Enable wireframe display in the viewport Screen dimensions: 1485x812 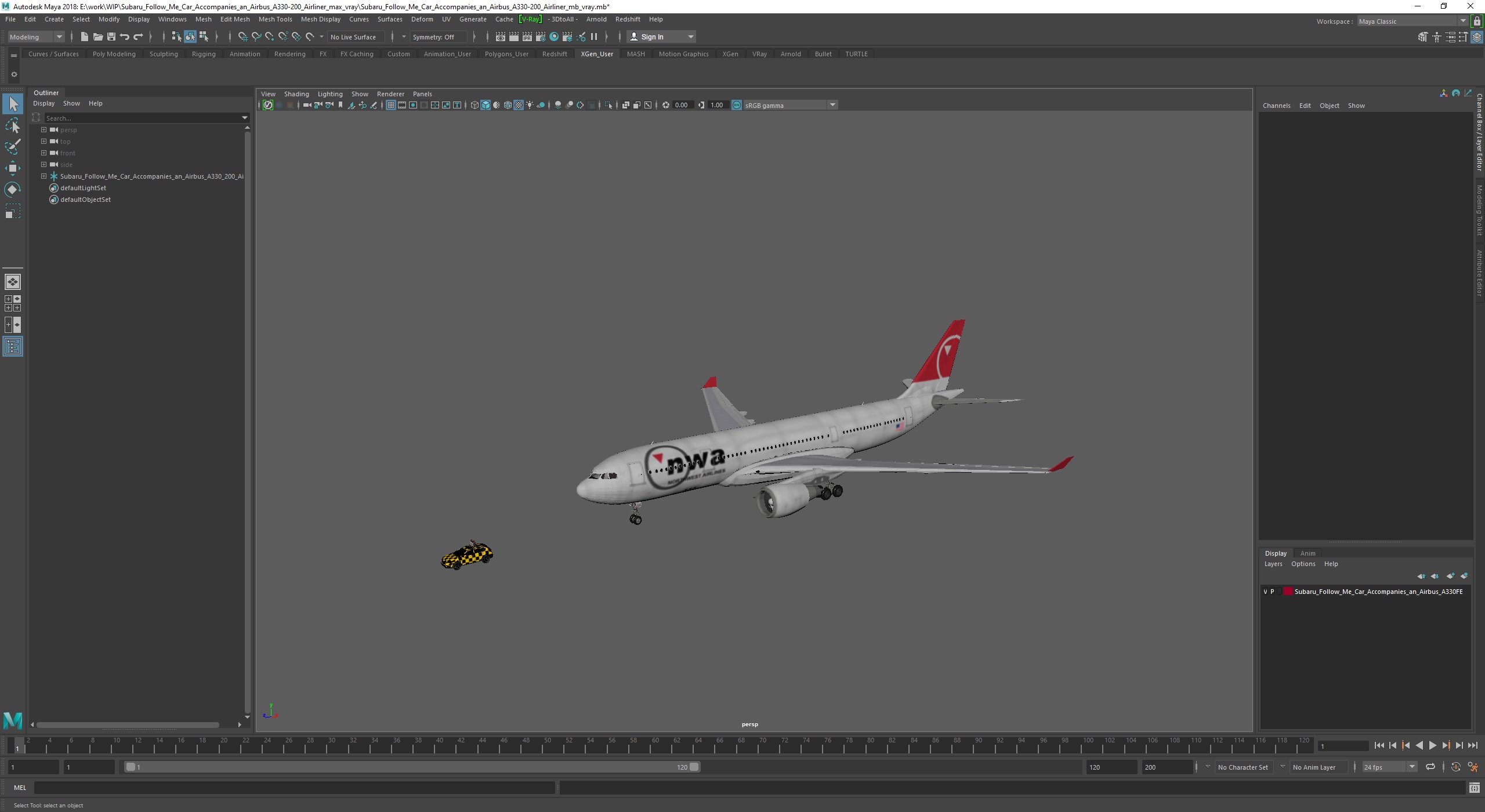pyautogui.click(x=475, y=105)
